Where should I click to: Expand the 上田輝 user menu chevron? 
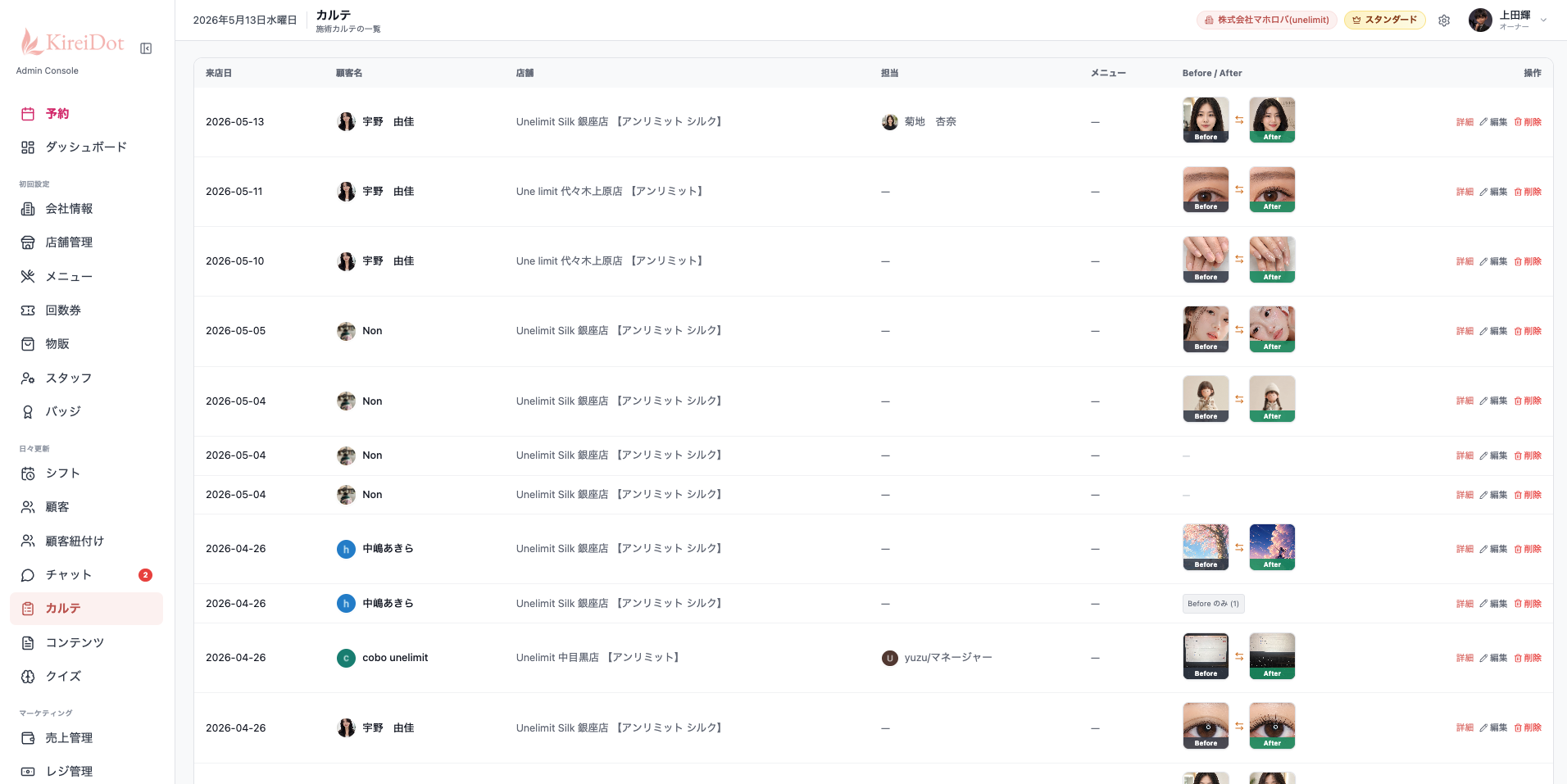click(x=1544, y=20)
